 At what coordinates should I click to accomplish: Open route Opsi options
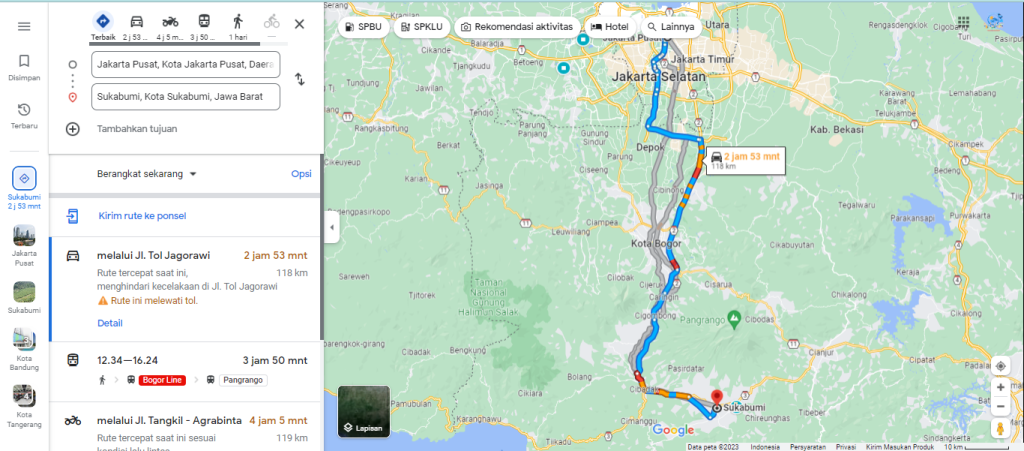coord(301,174)
